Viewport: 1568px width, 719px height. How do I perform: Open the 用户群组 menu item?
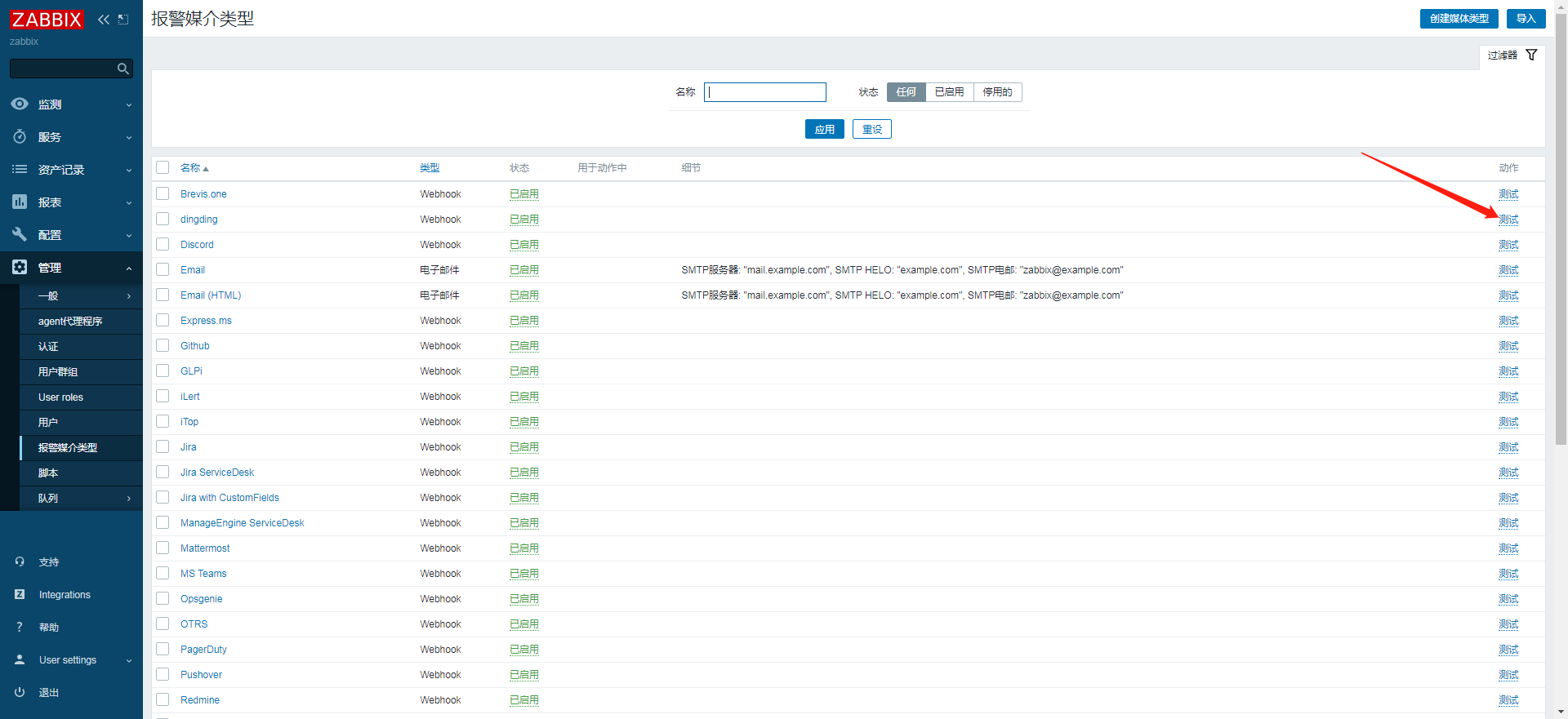point(81,371)
